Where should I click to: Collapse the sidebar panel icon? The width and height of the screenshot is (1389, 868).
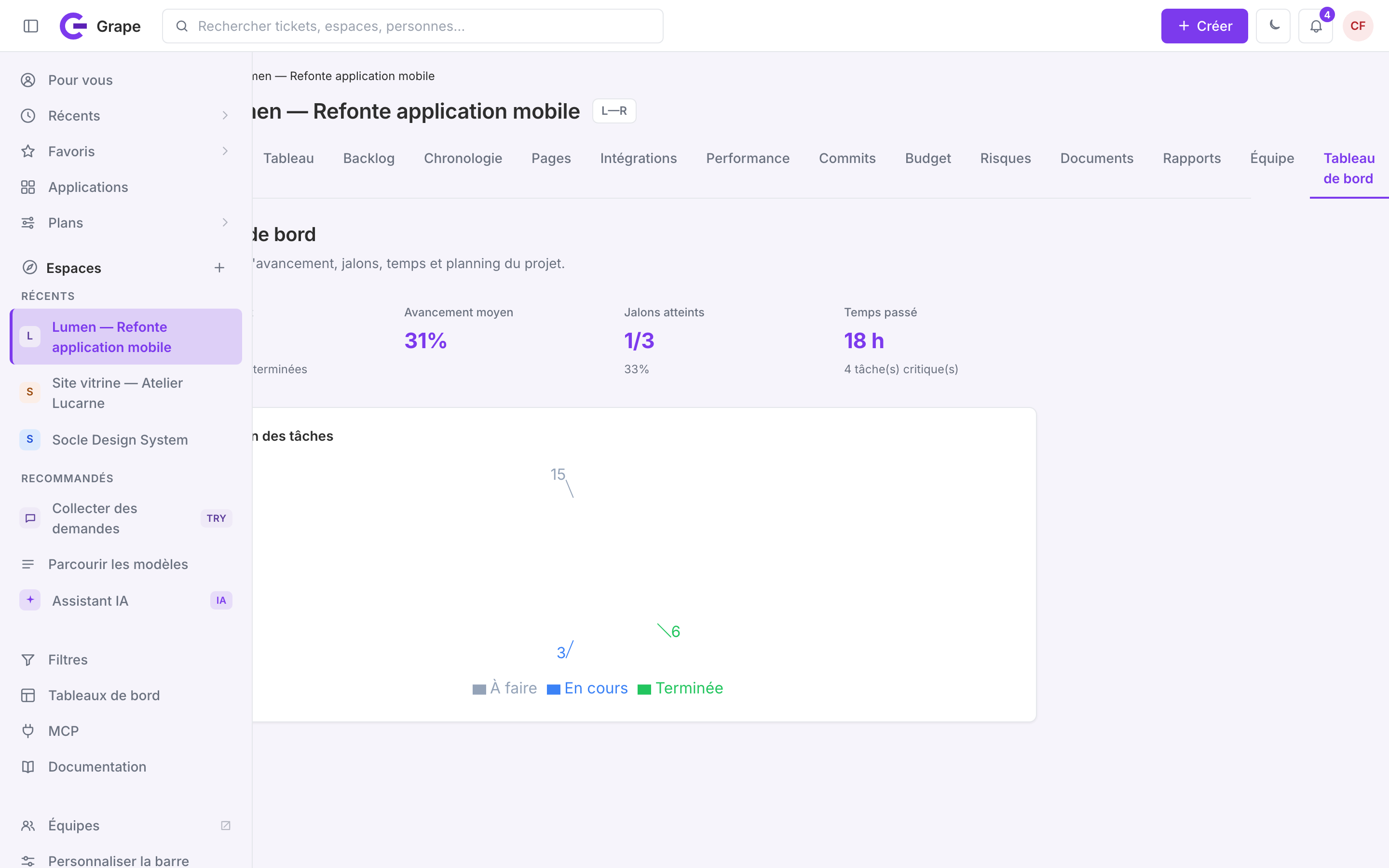(31, 26)
